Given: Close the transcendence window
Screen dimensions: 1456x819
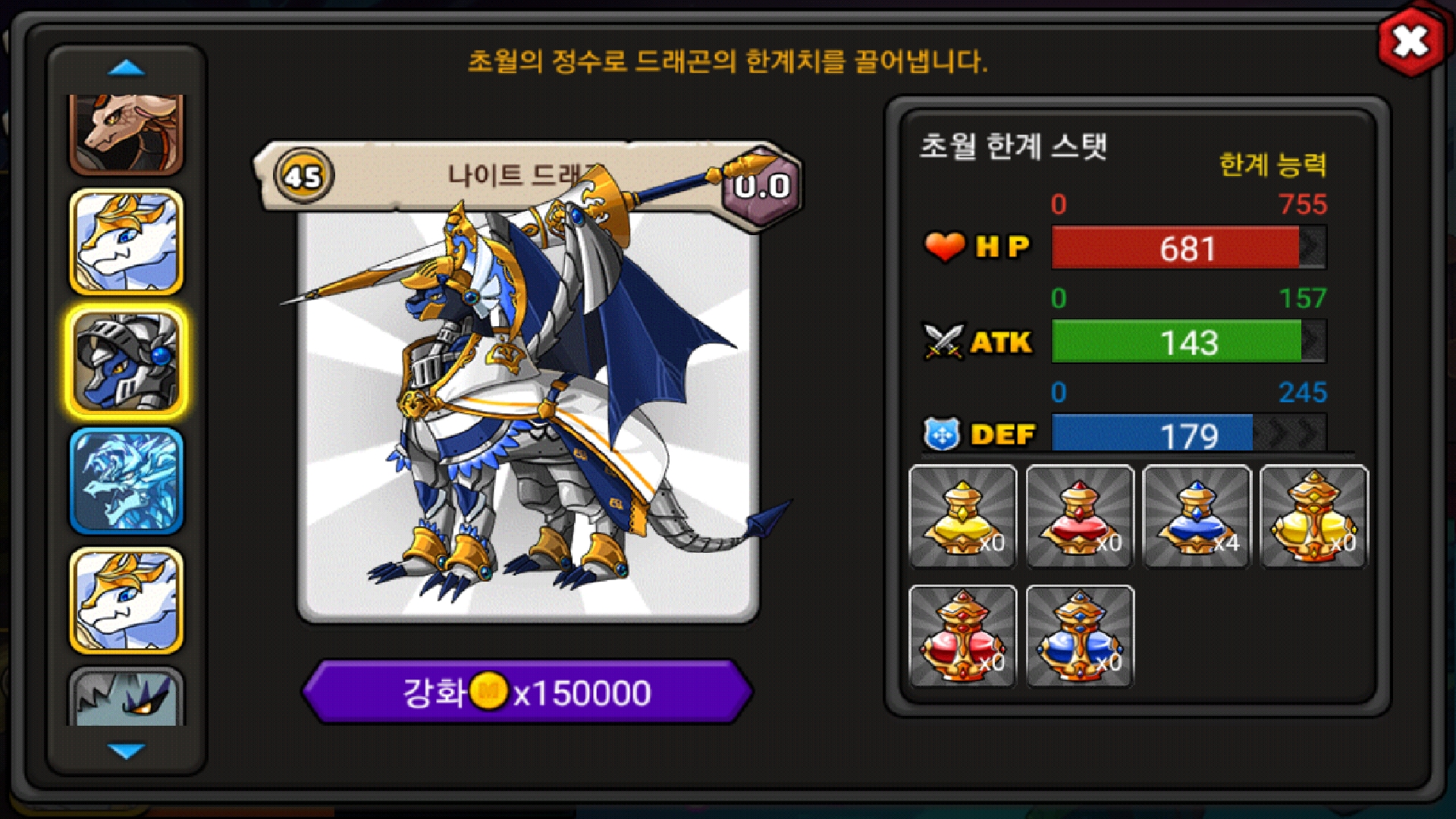Looking at the screenshot, I should (1410, 41).
